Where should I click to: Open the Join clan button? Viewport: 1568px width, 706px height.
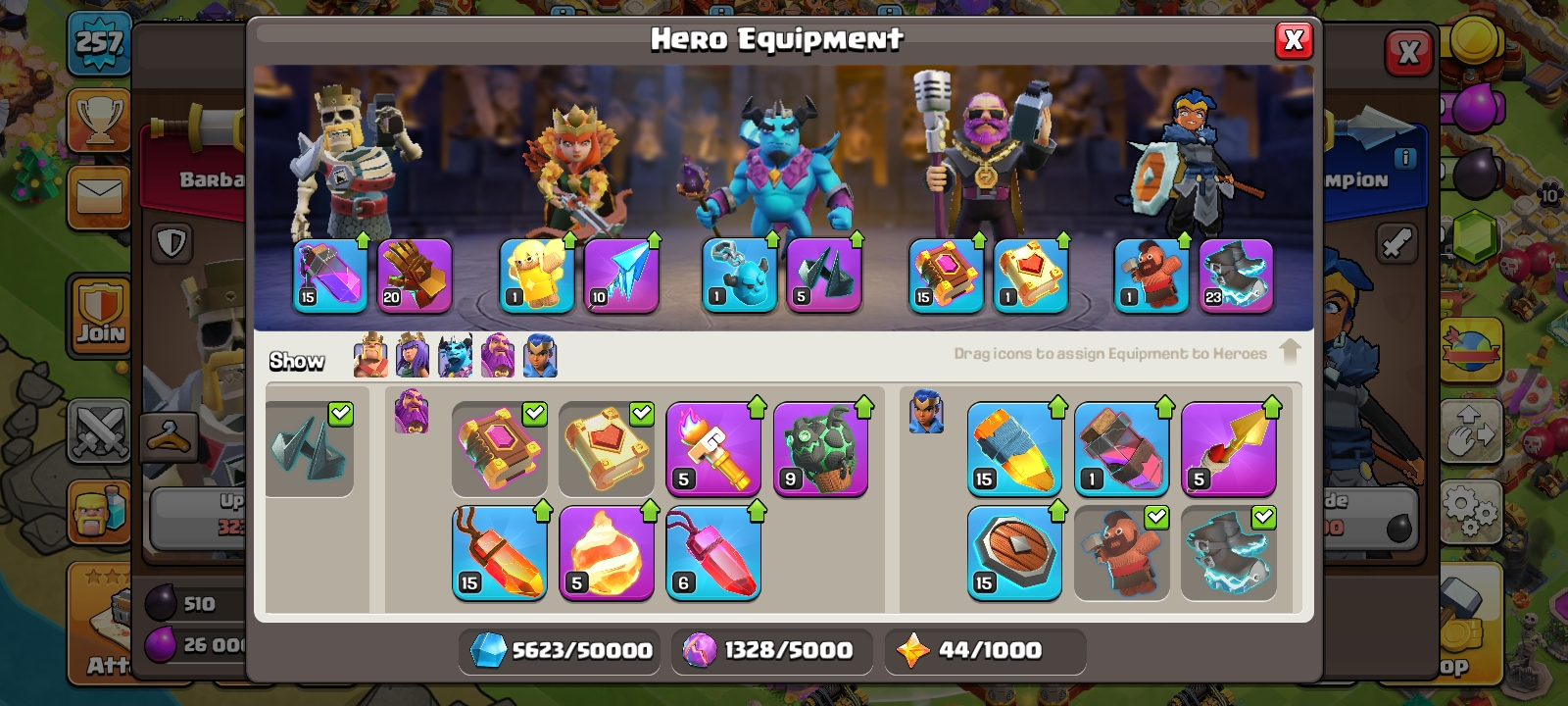100,316
